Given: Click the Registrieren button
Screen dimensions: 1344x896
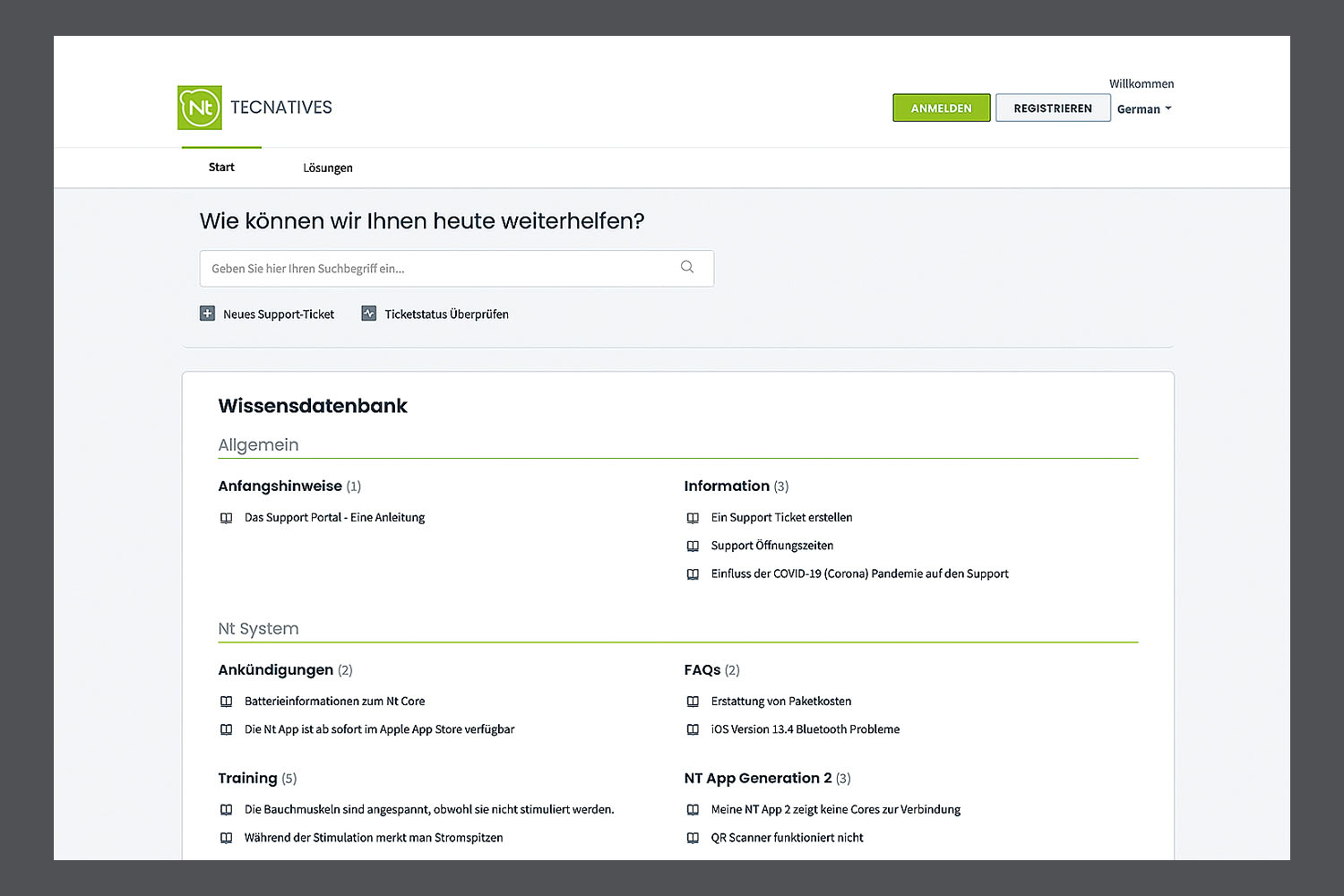Looking at the screenshot, I should point(1053,108).
